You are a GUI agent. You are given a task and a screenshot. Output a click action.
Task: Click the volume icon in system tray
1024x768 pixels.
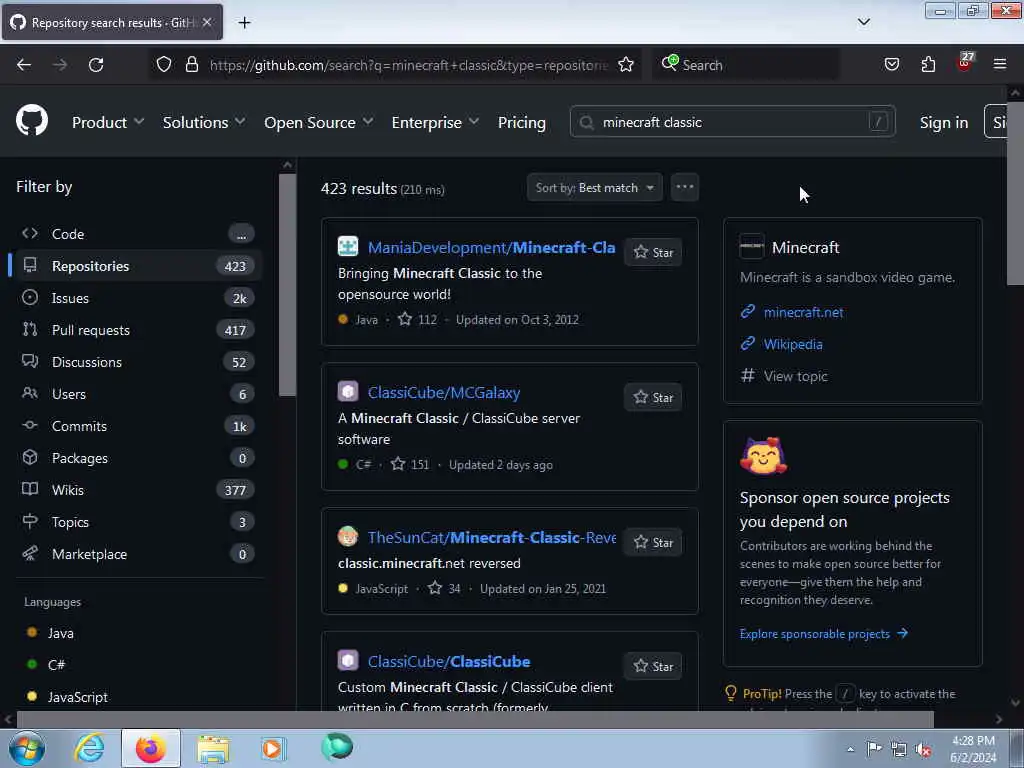[x=923, y=749]
